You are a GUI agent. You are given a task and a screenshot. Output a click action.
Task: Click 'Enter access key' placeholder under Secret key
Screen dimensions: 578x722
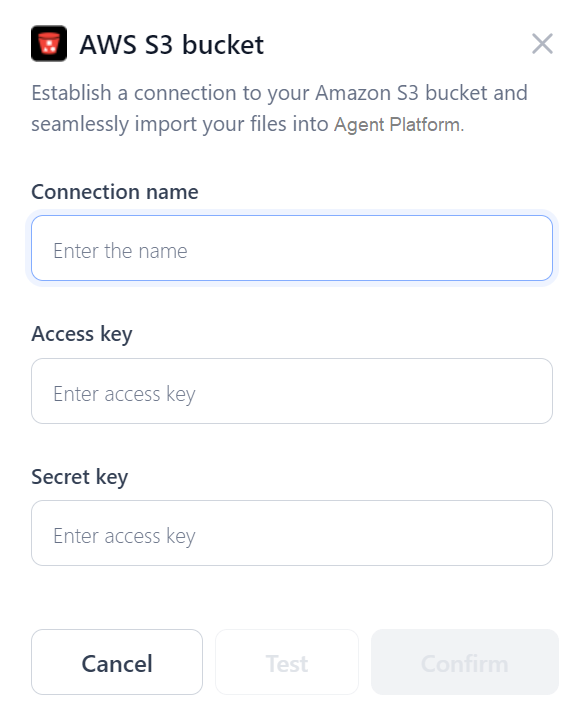(x=124, y=536)
